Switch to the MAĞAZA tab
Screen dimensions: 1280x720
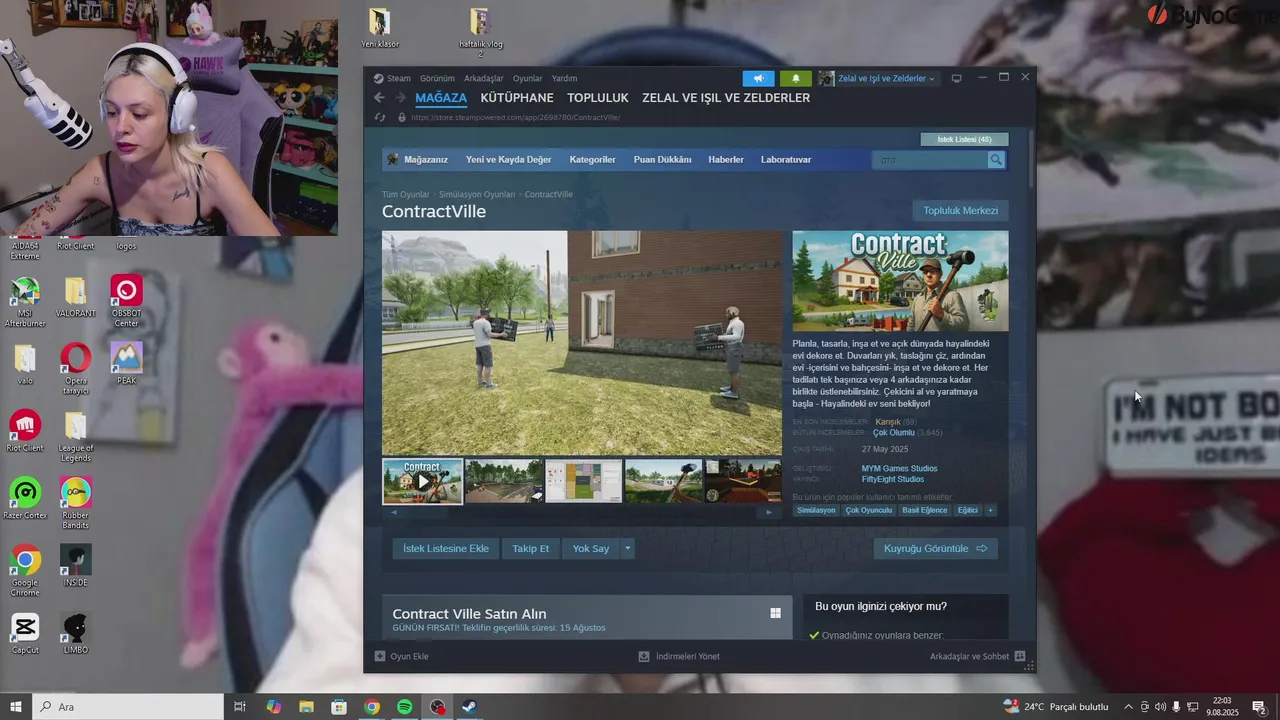tap(441, 98)
